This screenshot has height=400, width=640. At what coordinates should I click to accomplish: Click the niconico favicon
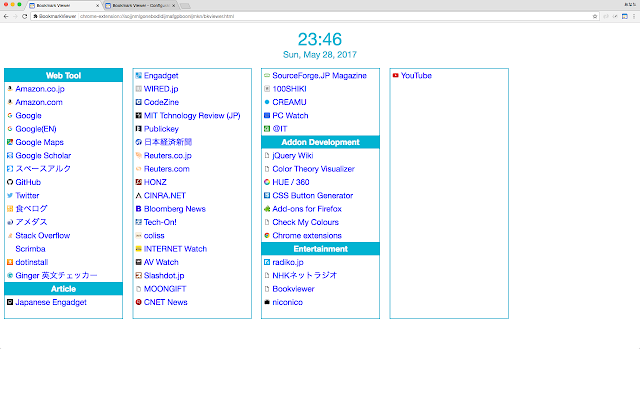tap(267, 302)
